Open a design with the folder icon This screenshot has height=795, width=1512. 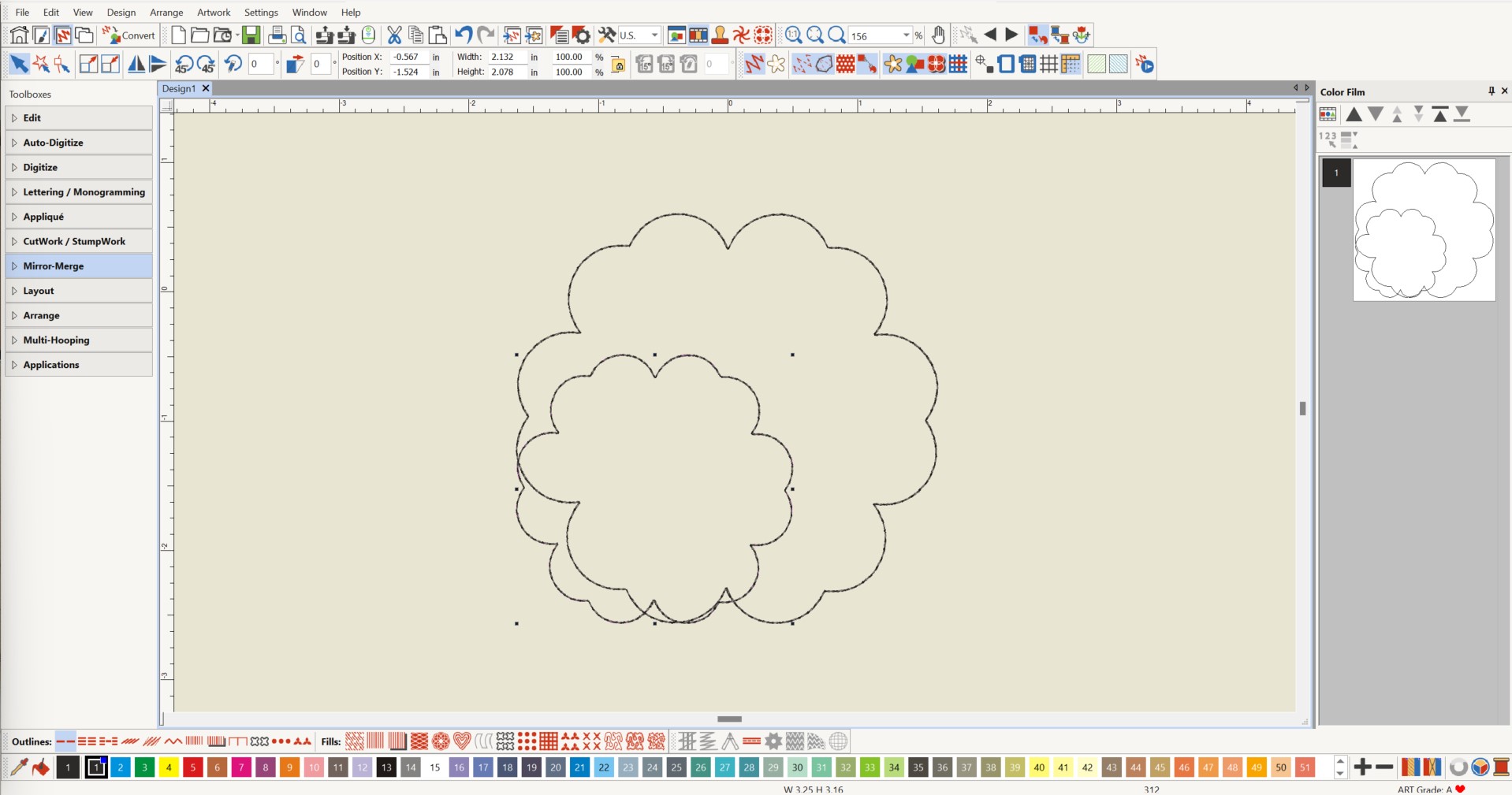click(x=200, y=35)
